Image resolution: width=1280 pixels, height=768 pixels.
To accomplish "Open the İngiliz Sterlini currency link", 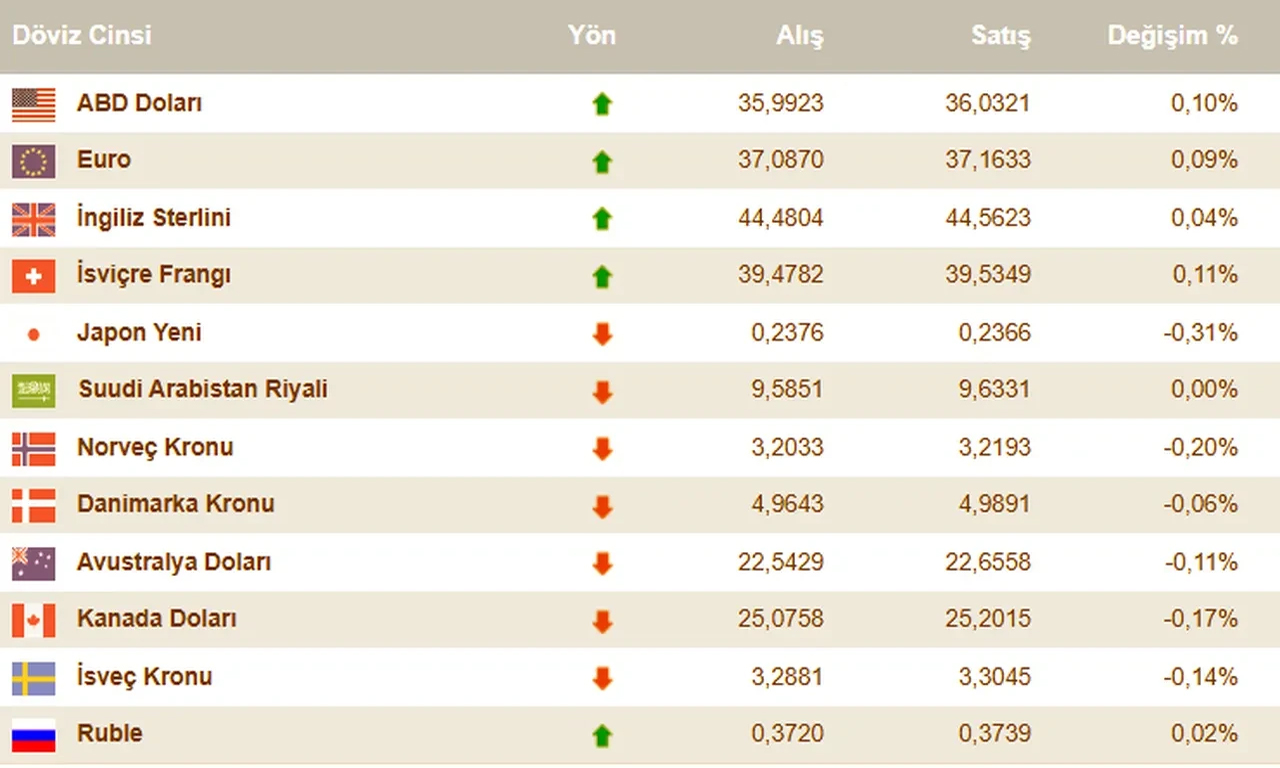I will coord(153,218).
